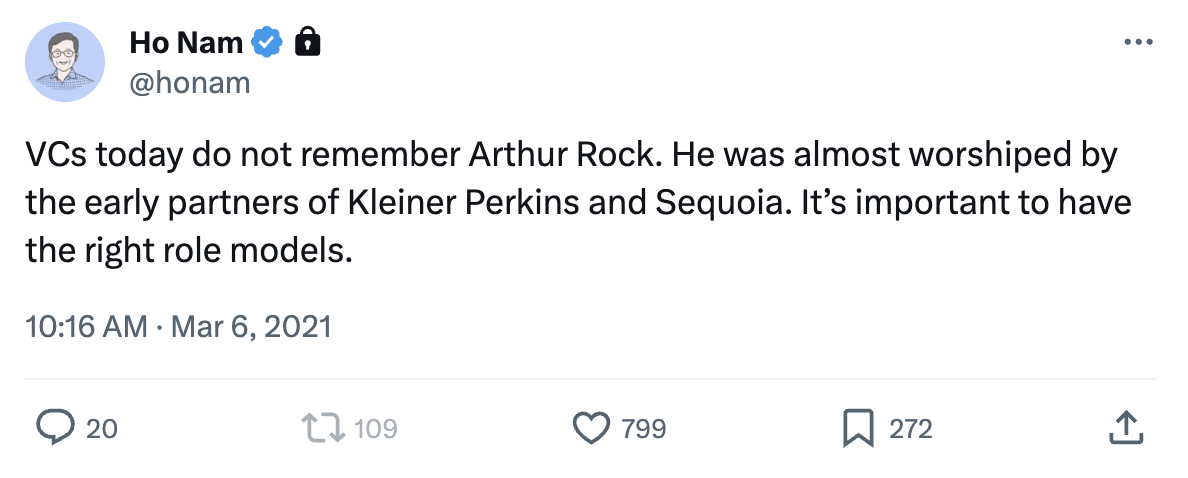Open the @honam handle link
This screenshot has height=478, width=1188.
click(x=189, y=82)
